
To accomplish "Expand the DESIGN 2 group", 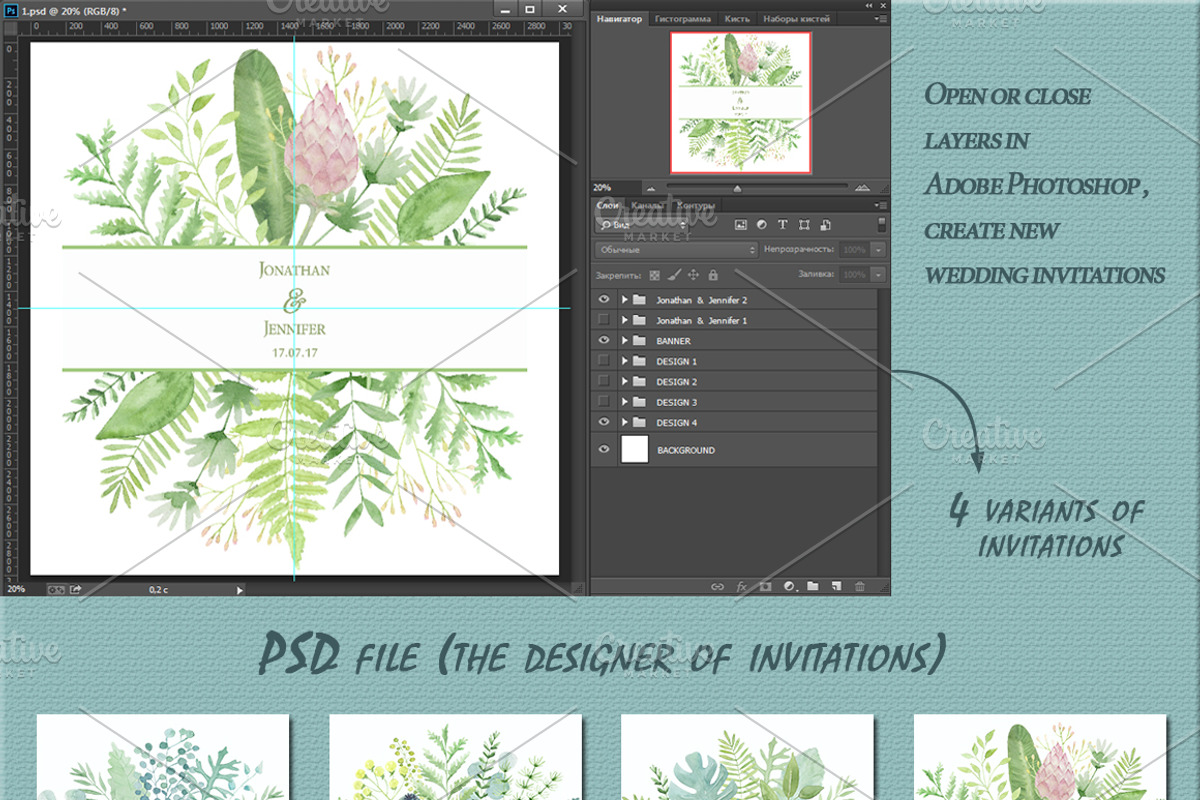I will (x=625, y=381).
